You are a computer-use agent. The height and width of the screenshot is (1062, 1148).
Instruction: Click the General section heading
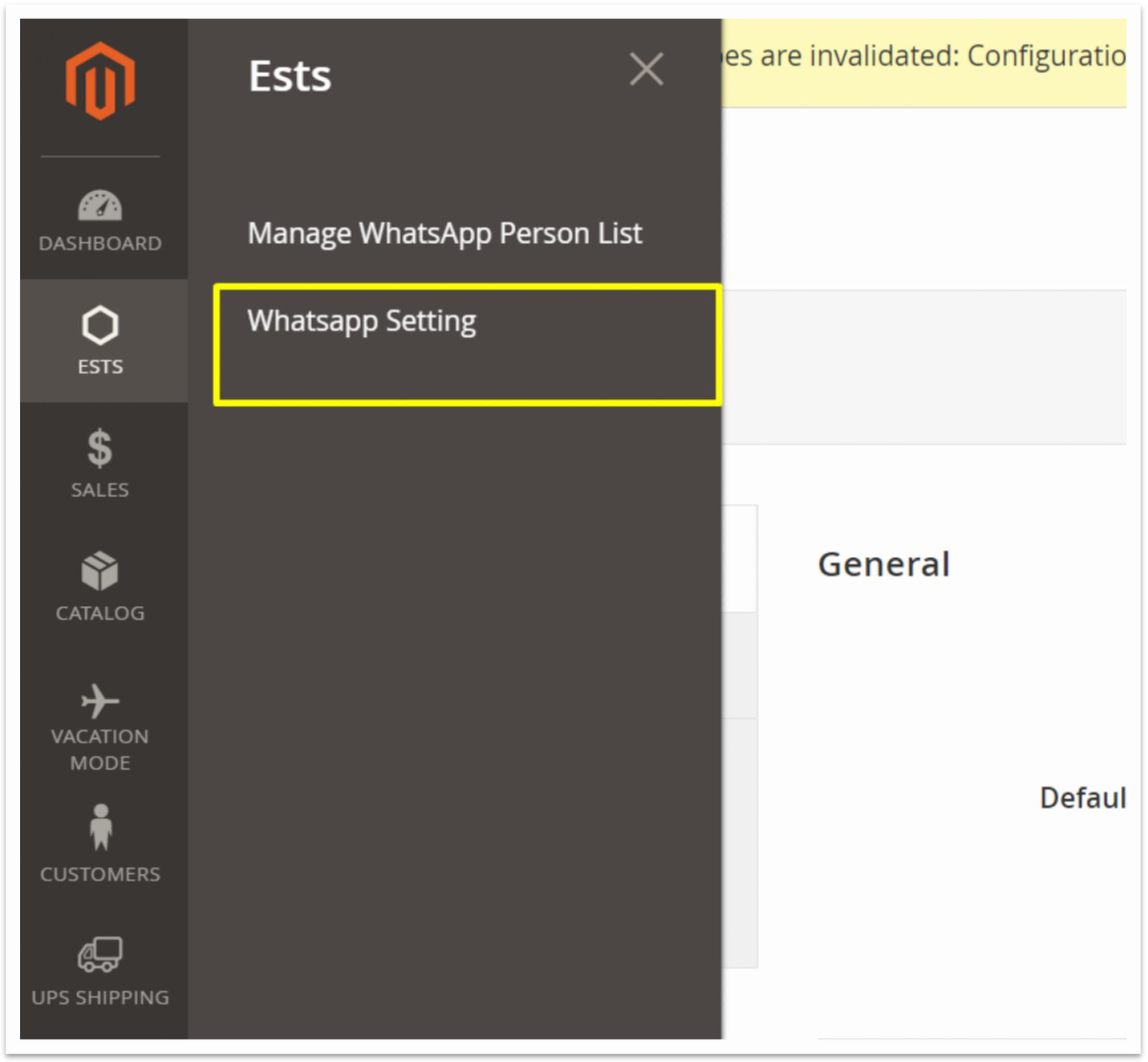(x=883, y=564)
